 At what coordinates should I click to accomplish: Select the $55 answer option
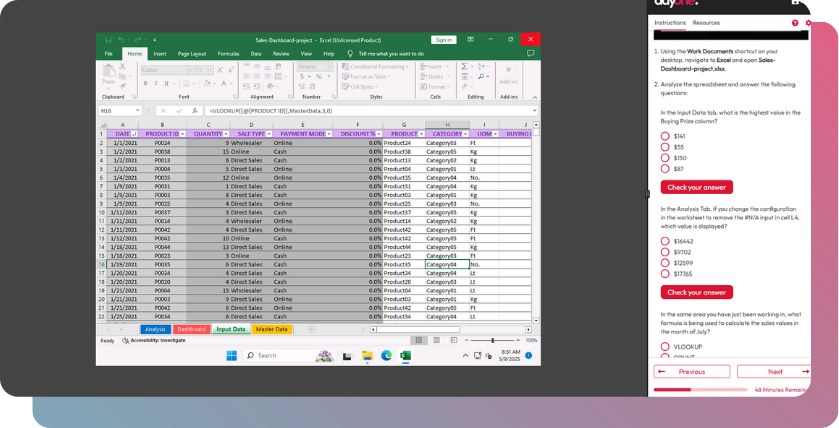pyautogui.click(x=665, y=147)
